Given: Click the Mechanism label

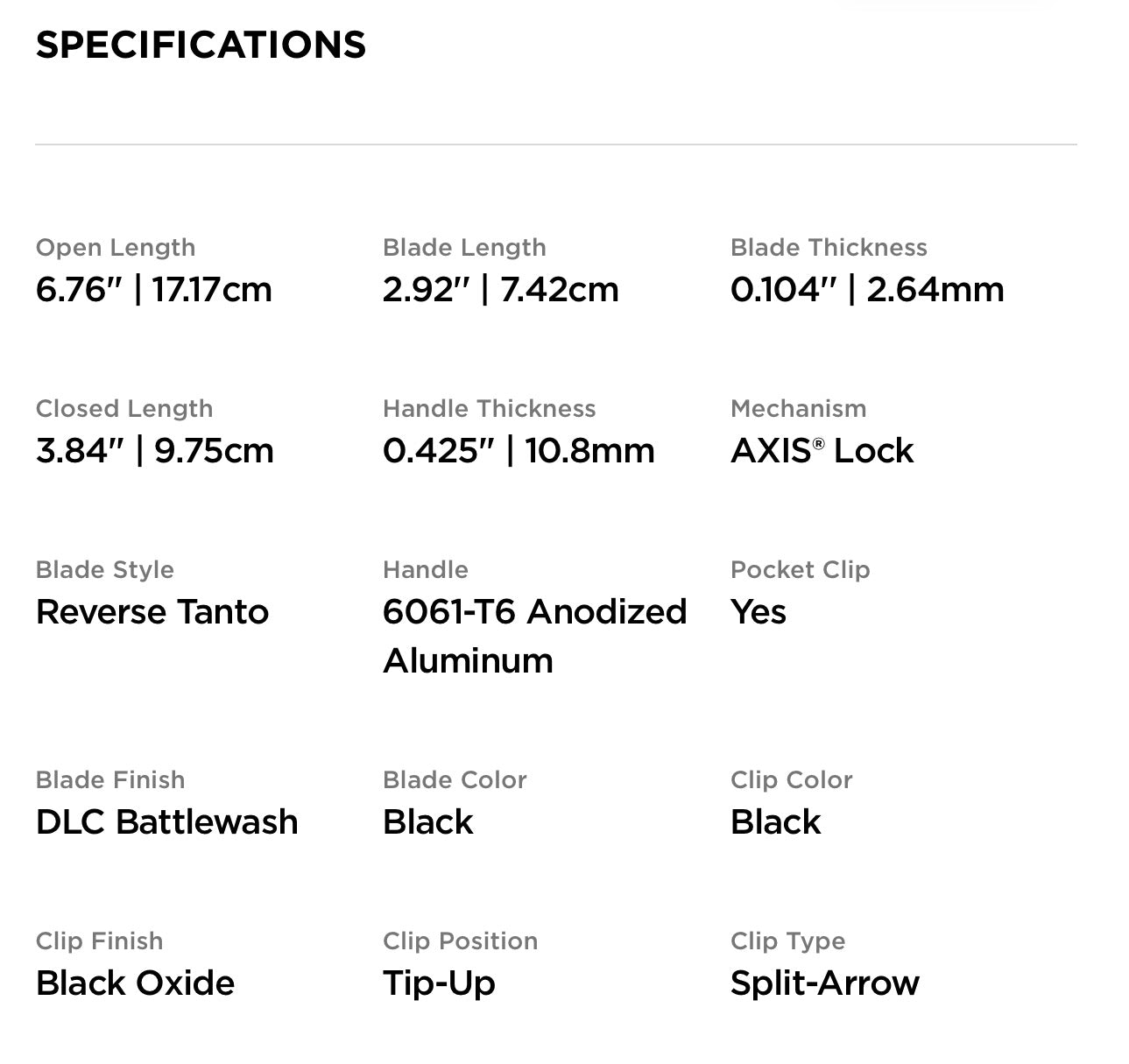Looking at the screenshot, I should (x=798, y=409).
